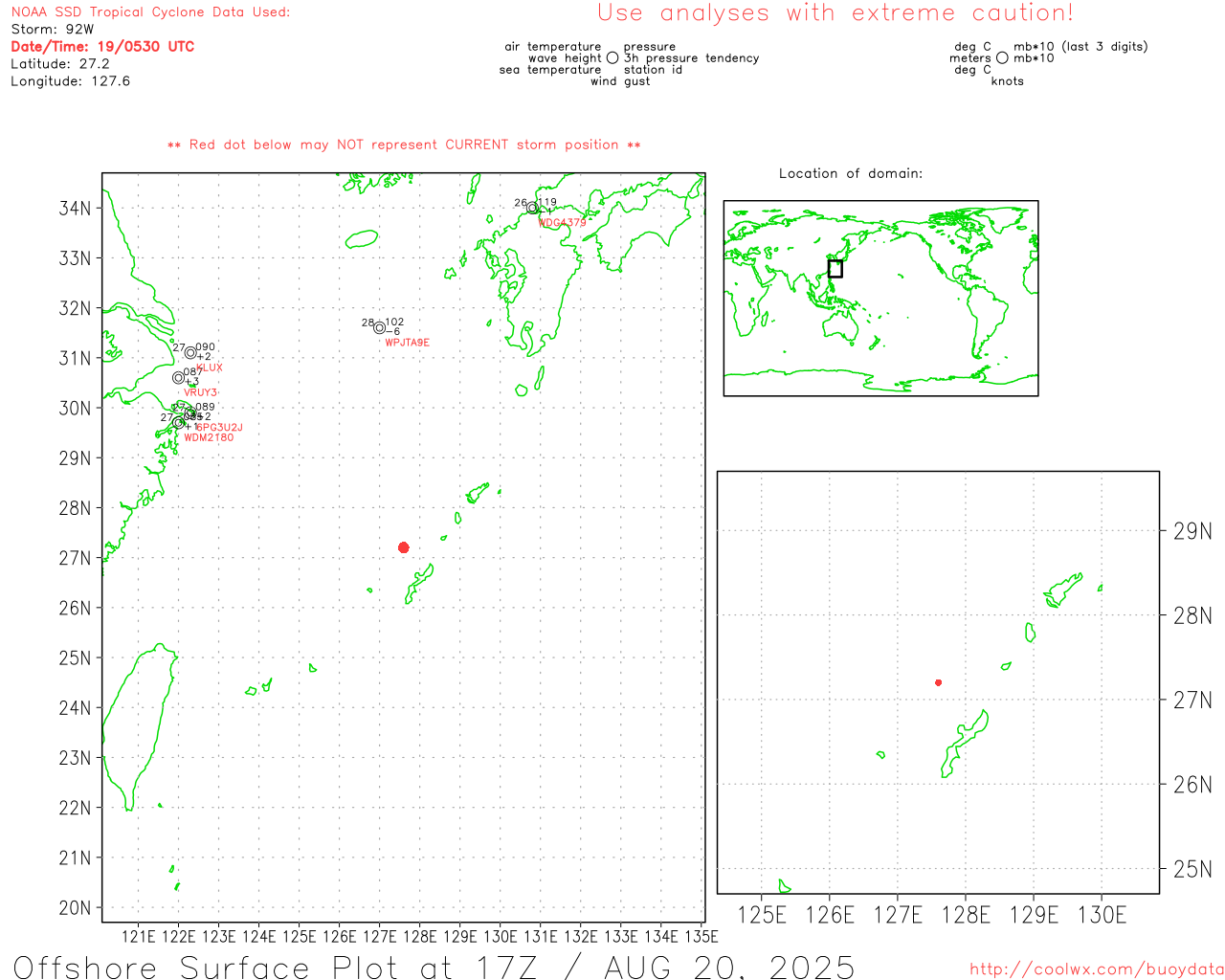Screen dimensions: 1225x980
Task: Click the 125E label on zoomed inset axis
Action: tap(762, 916)
